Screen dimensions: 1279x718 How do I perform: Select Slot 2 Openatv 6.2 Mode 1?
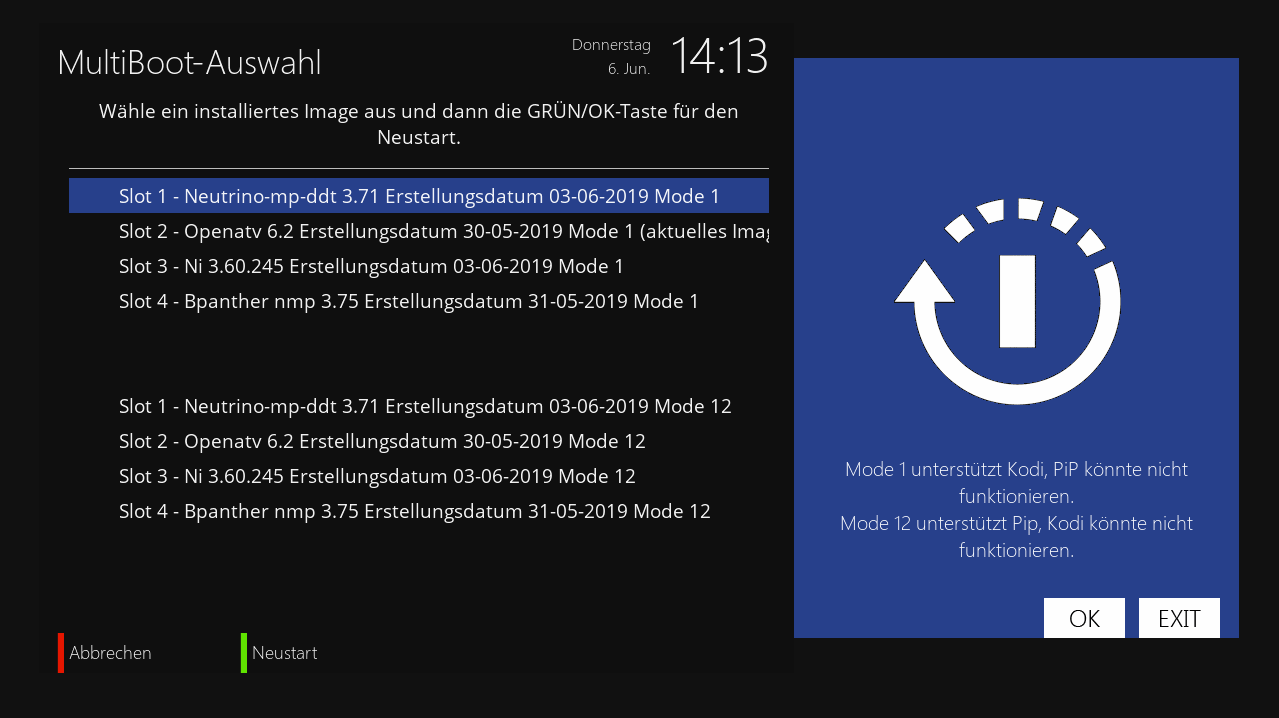click(444, 231)
